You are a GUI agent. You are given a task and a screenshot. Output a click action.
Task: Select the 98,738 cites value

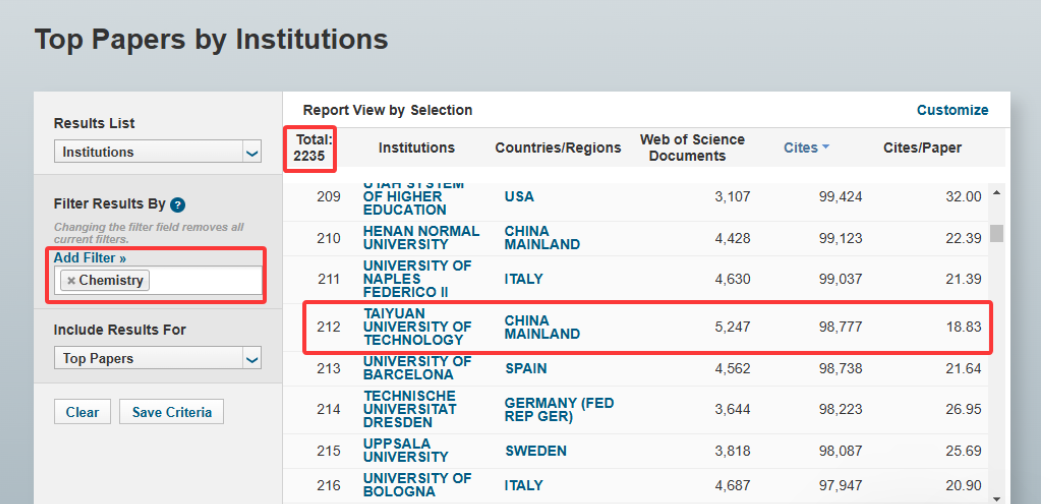tap(840, 368)
